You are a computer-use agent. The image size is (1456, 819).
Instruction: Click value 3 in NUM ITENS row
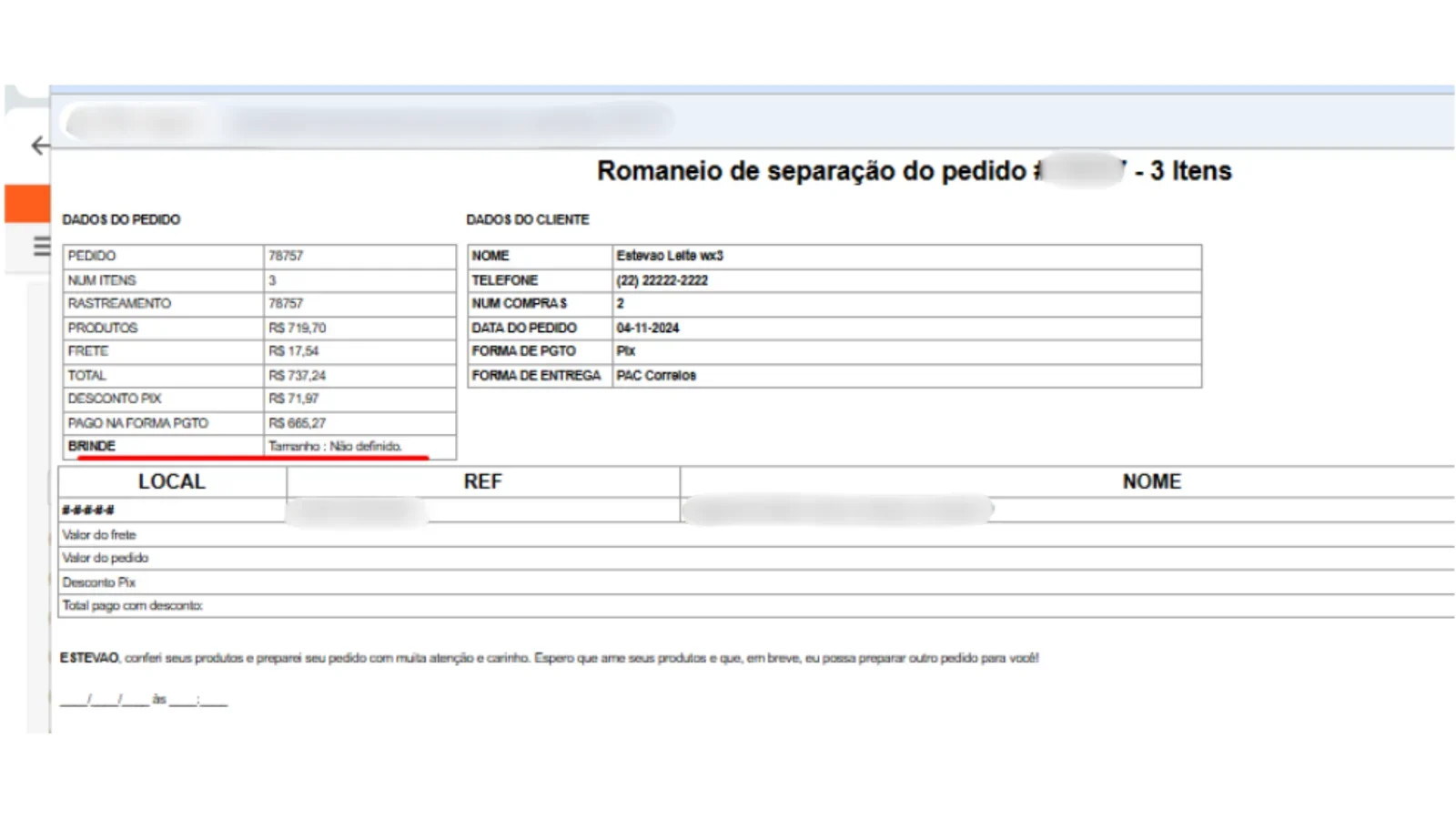coord(272,280)
